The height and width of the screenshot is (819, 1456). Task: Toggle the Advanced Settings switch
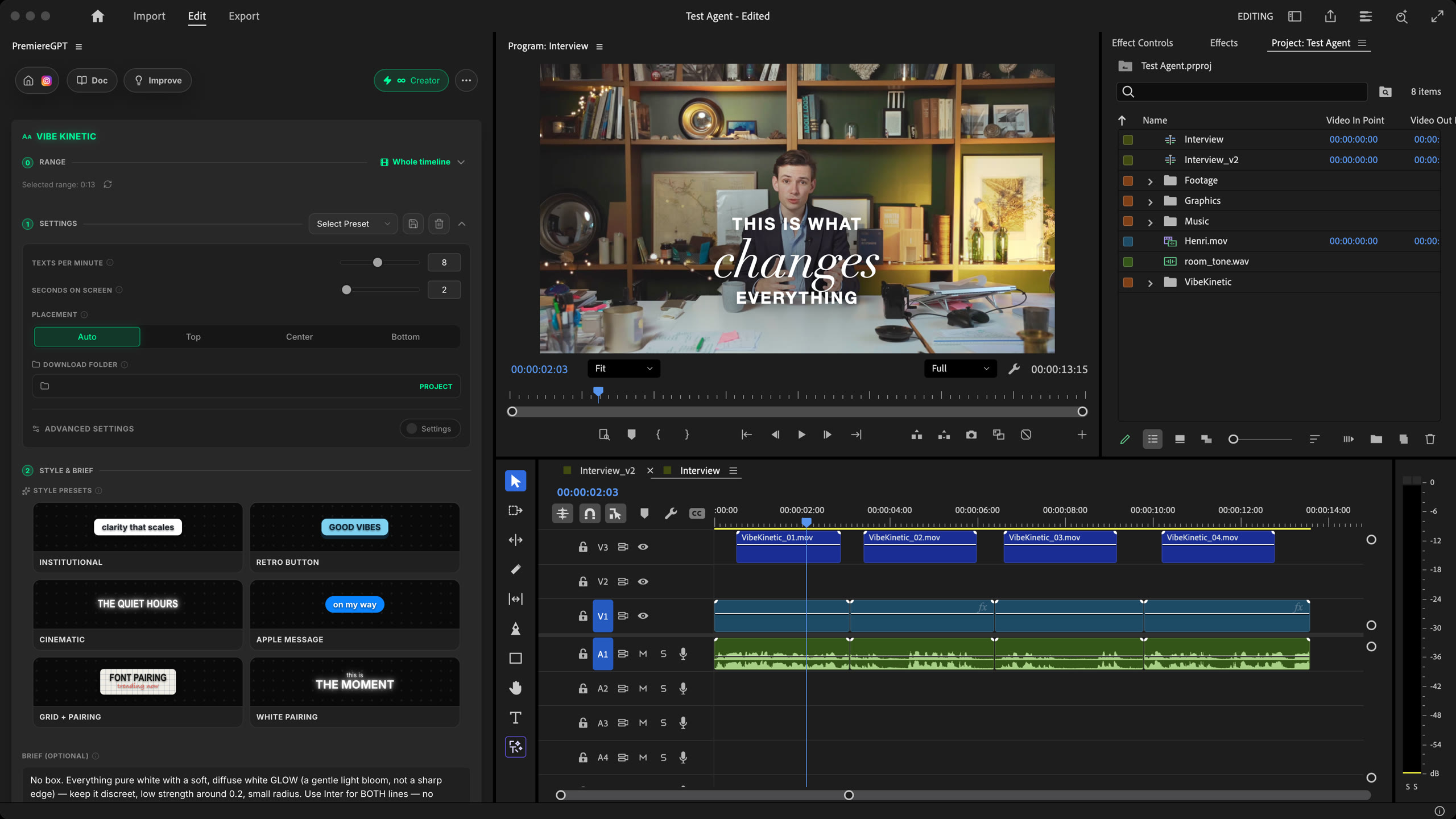pos(431,429)
